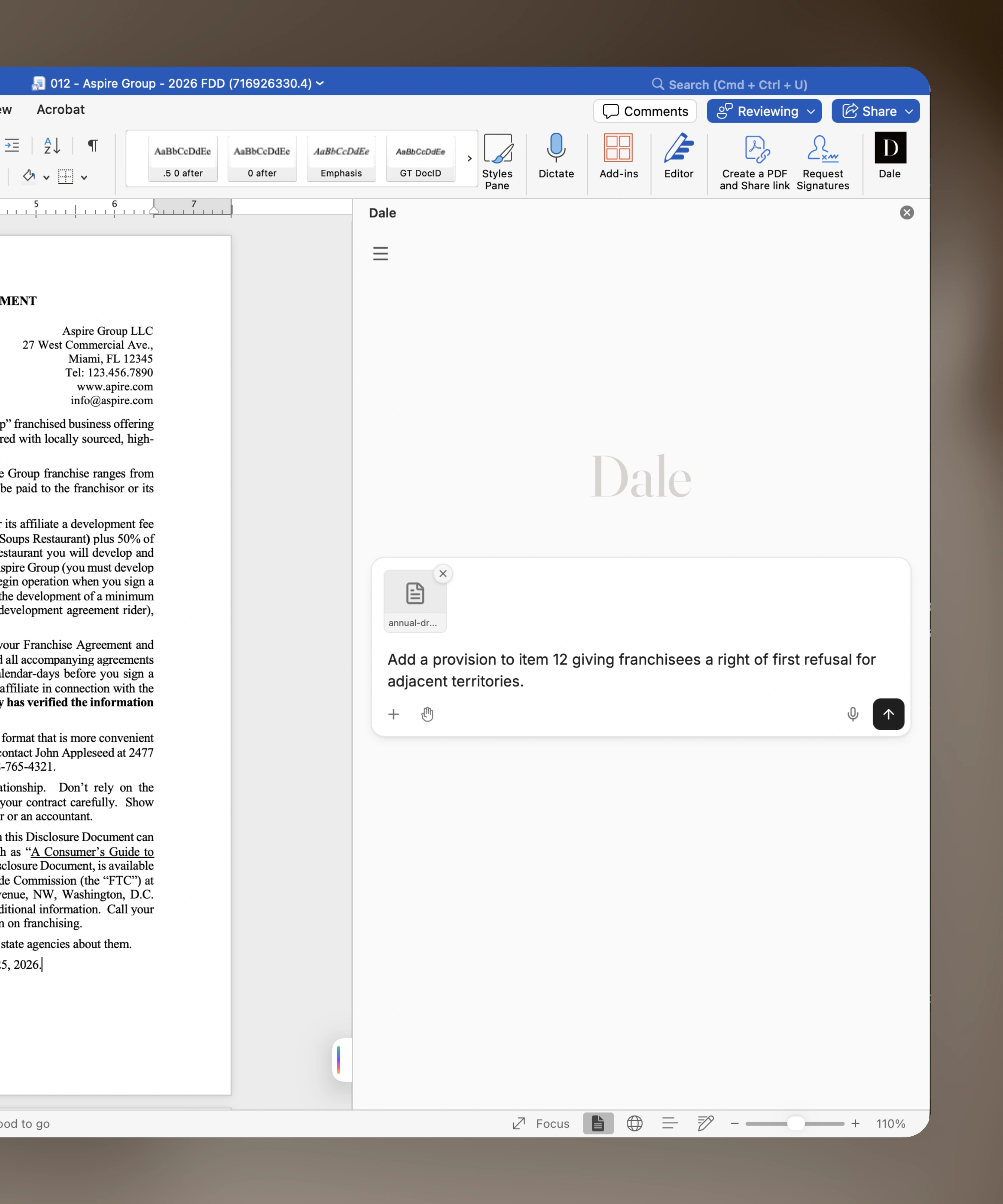Click Create a PDF and Share link

pos(755,162)
